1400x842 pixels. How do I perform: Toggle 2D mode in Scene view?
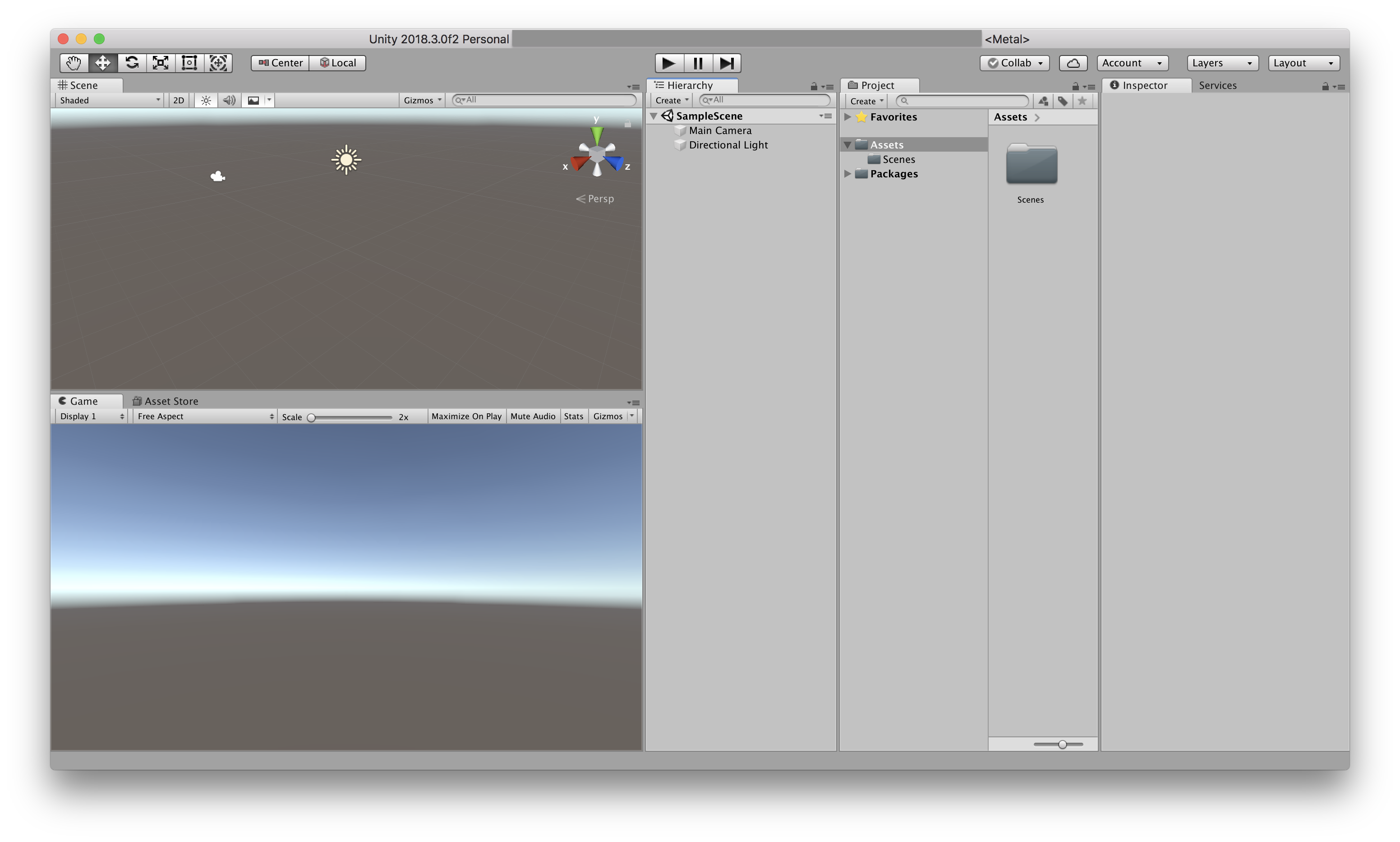pyautogui.click(x=179, y=101)
